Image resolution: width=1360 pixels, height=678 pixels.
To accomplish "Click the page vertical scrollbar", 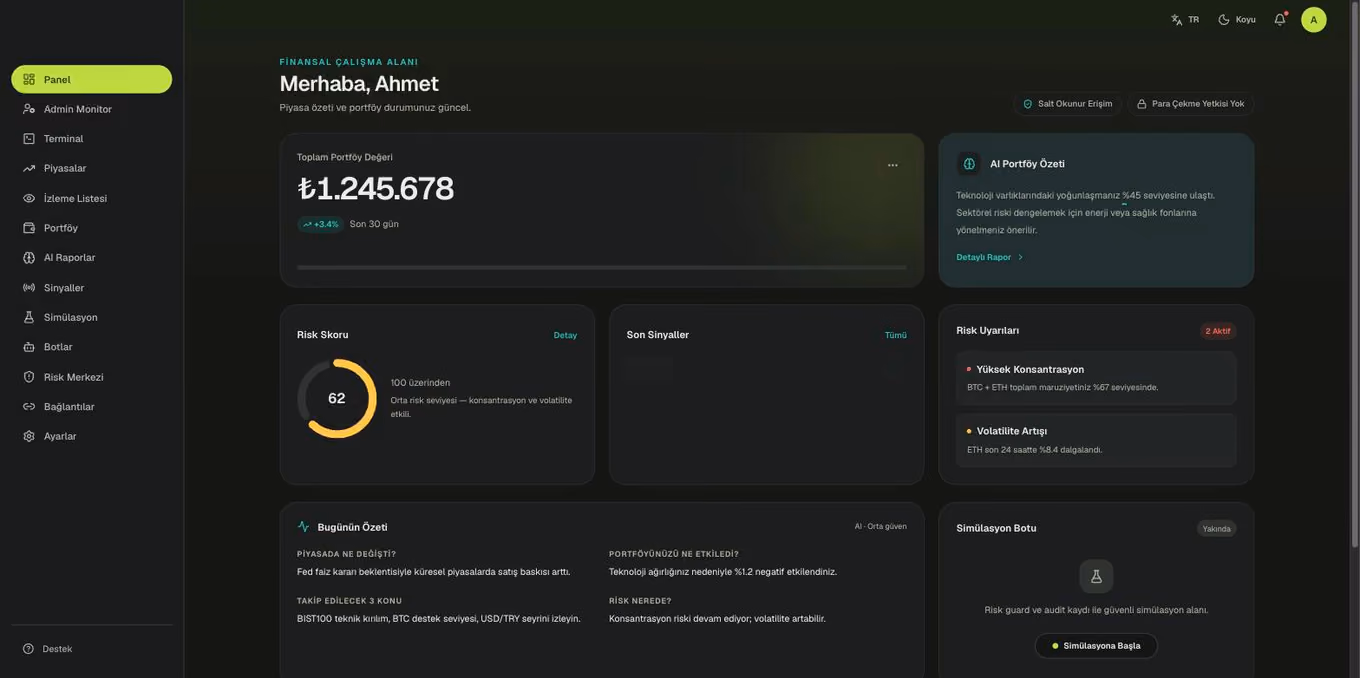I will point(1355,275).
